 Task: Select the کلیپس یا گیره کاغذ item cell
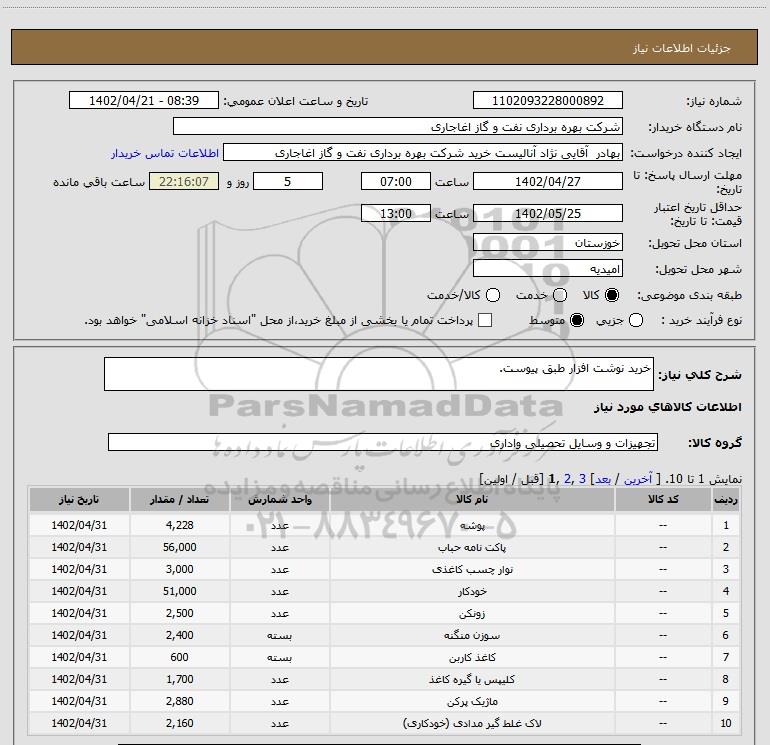point(472,680)
